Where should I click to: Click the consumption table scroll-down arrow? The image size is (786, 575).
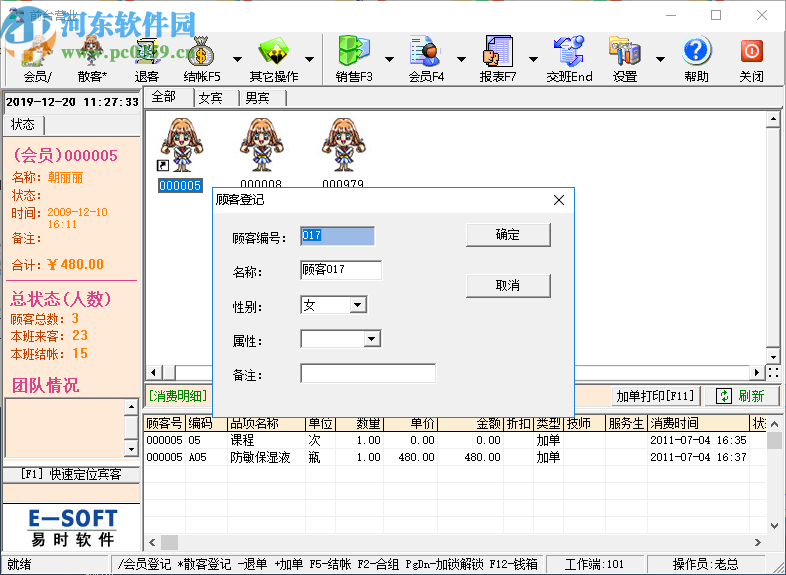pyautogui.click(x=775, y=526)
